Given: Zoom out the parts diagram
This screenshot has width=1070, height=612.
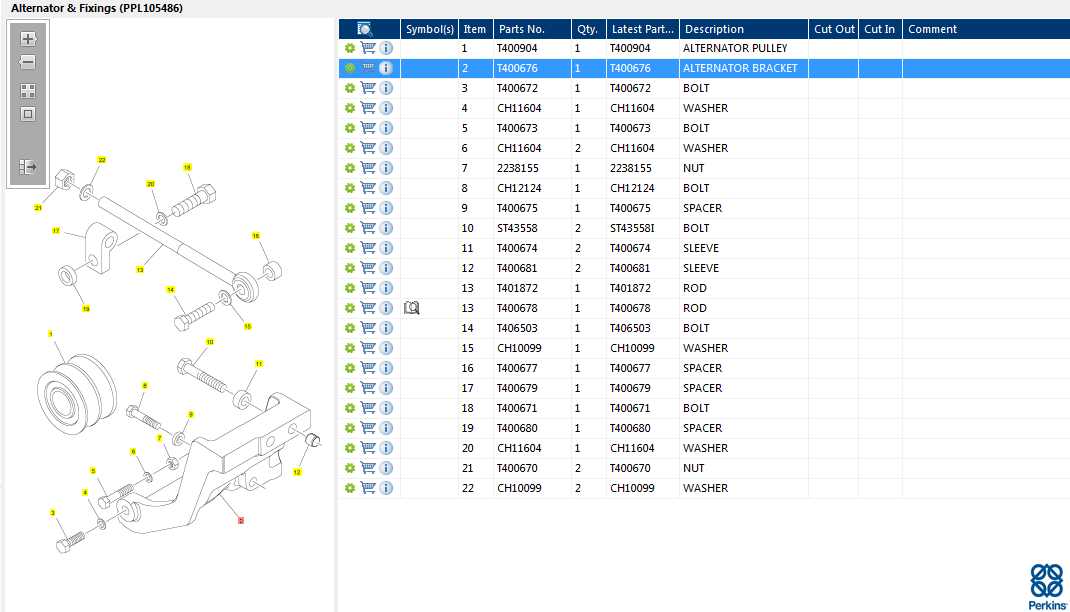Looking at the screenshot, I should point(28,63).
